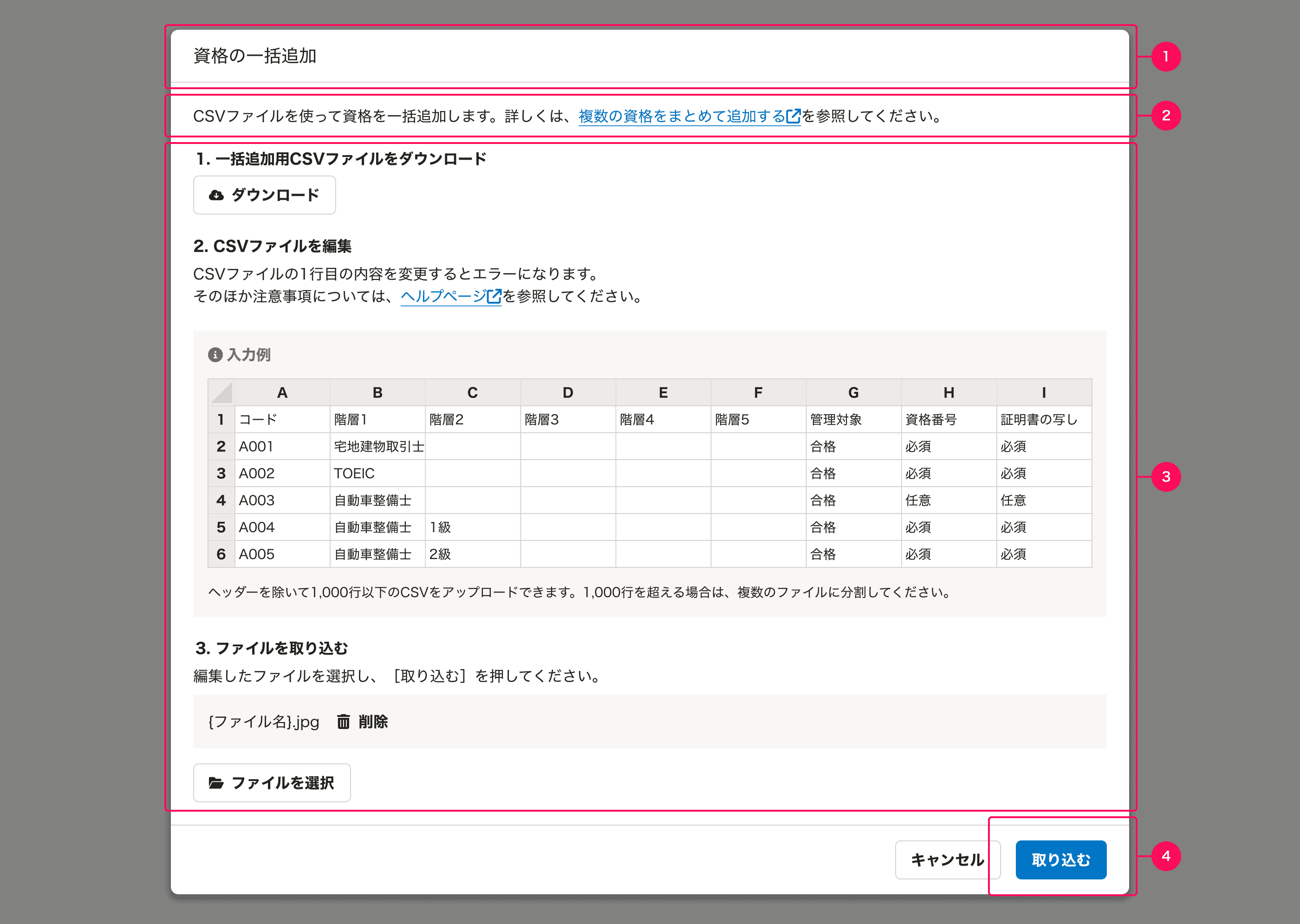Image resolution: width=1300 pixels, height=924 pixels.
Task: Click the cloud download icon
Action: tap(216, 195)
